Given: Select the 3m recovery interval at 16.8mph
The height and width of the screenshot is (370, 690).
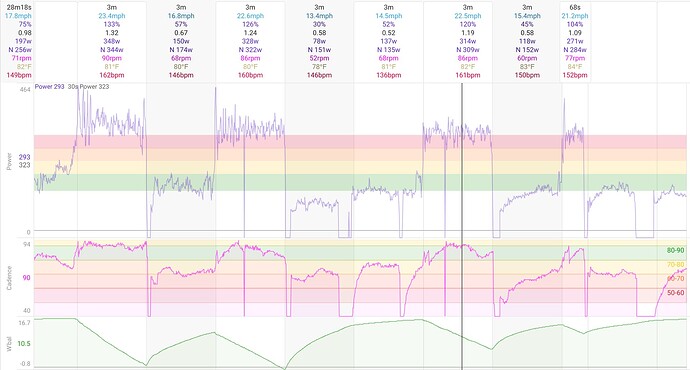Looking at the screenshot, I should 181,41.
